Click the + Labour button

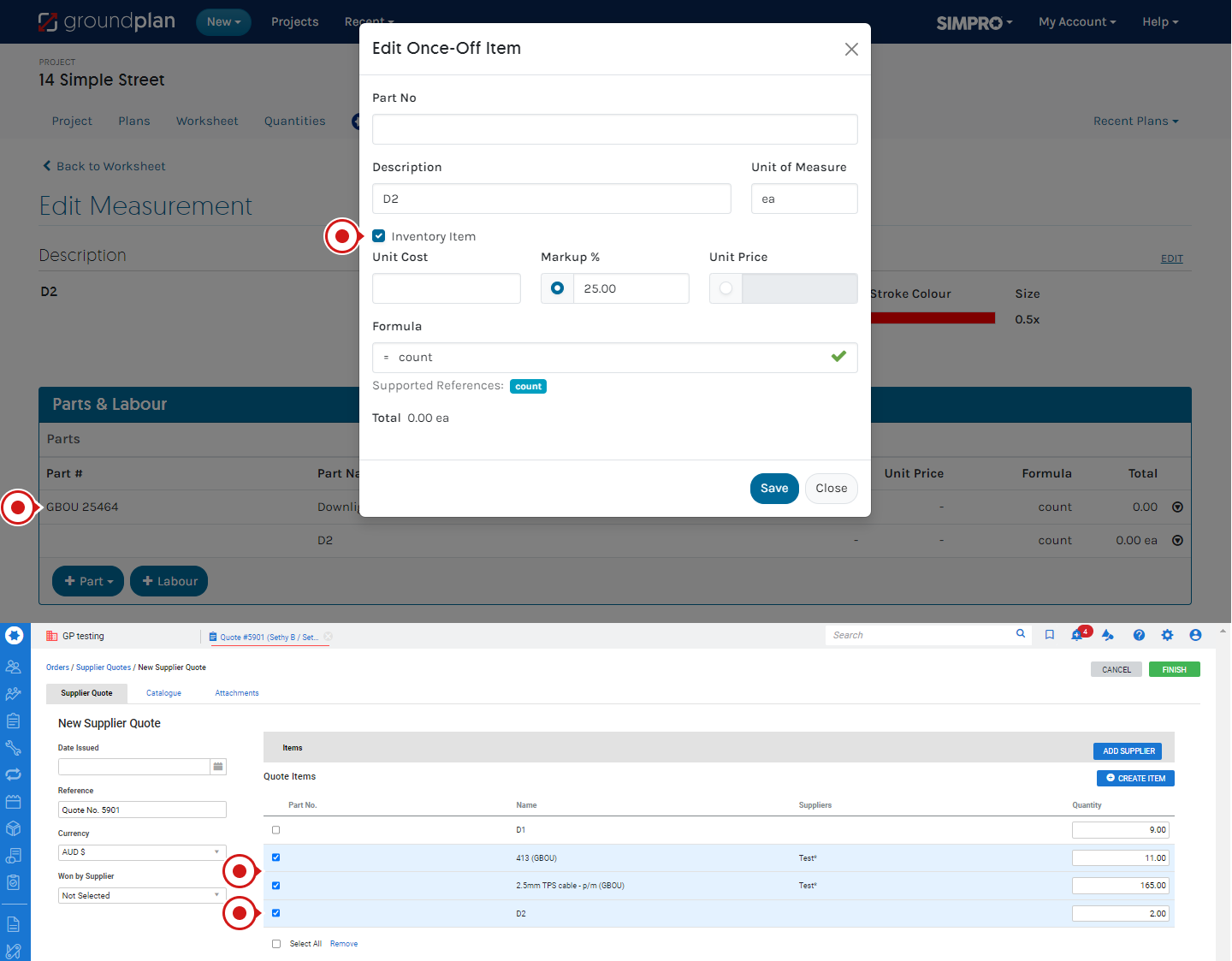169,581
